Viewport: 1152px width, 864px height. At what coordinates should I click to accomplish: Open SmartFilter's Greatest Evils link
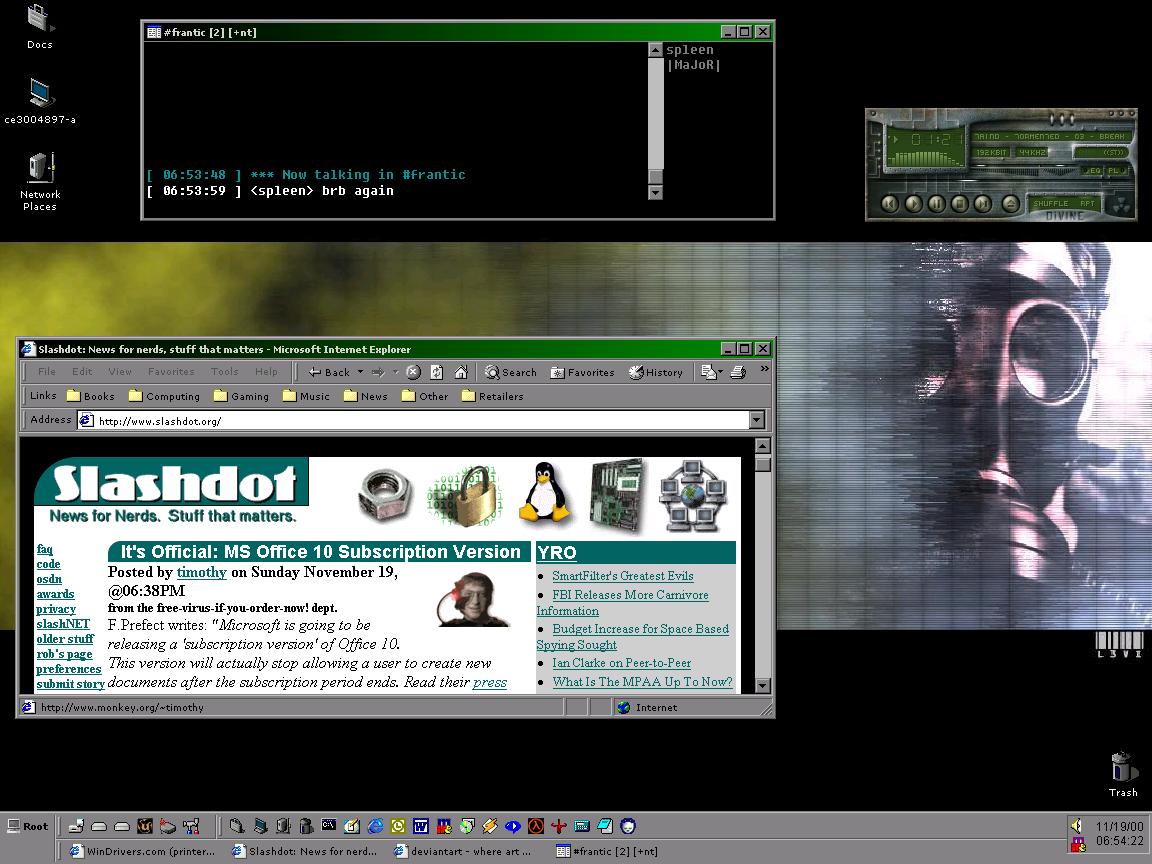pyautogui.click(x=623, y=576)
